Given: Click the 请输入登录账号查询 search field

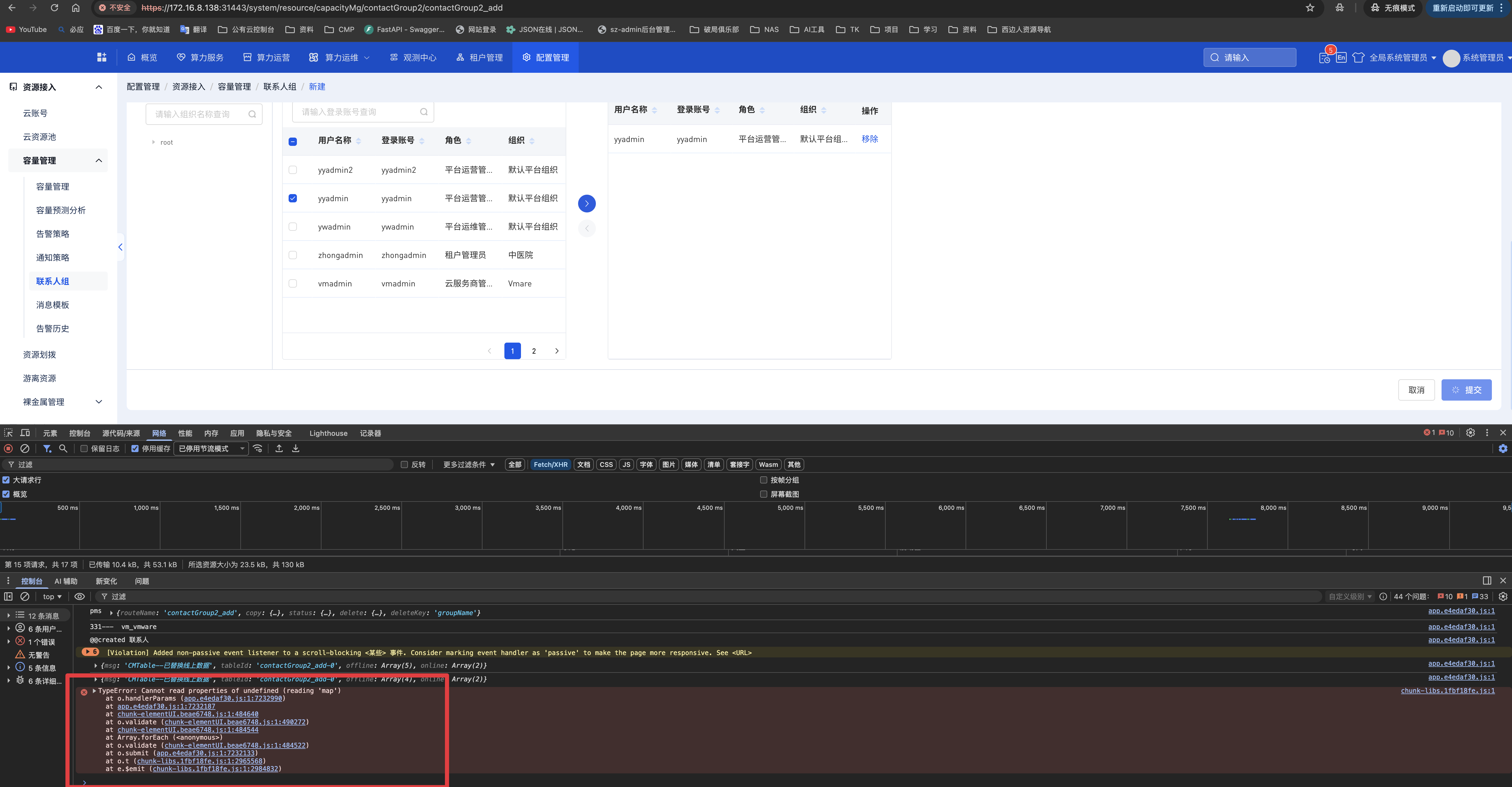Looking at the screenshot, I should click(x=358, y=112).
